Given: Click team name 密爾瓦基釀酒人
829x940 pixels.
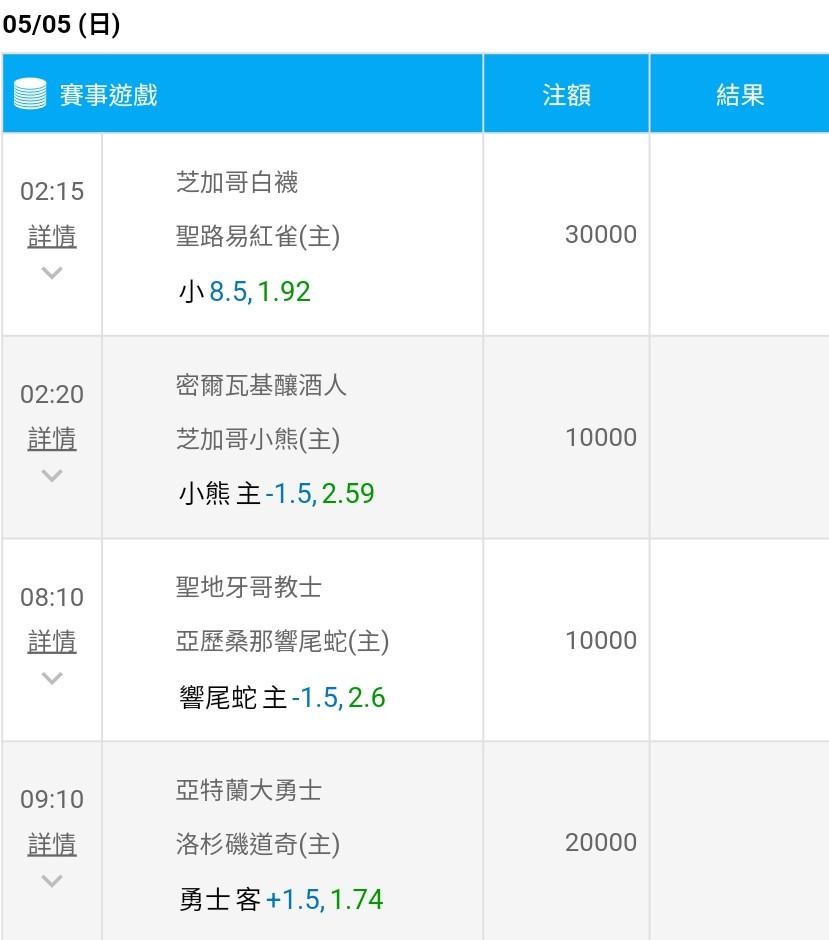Looking at the screenshot, I should 261,385.
